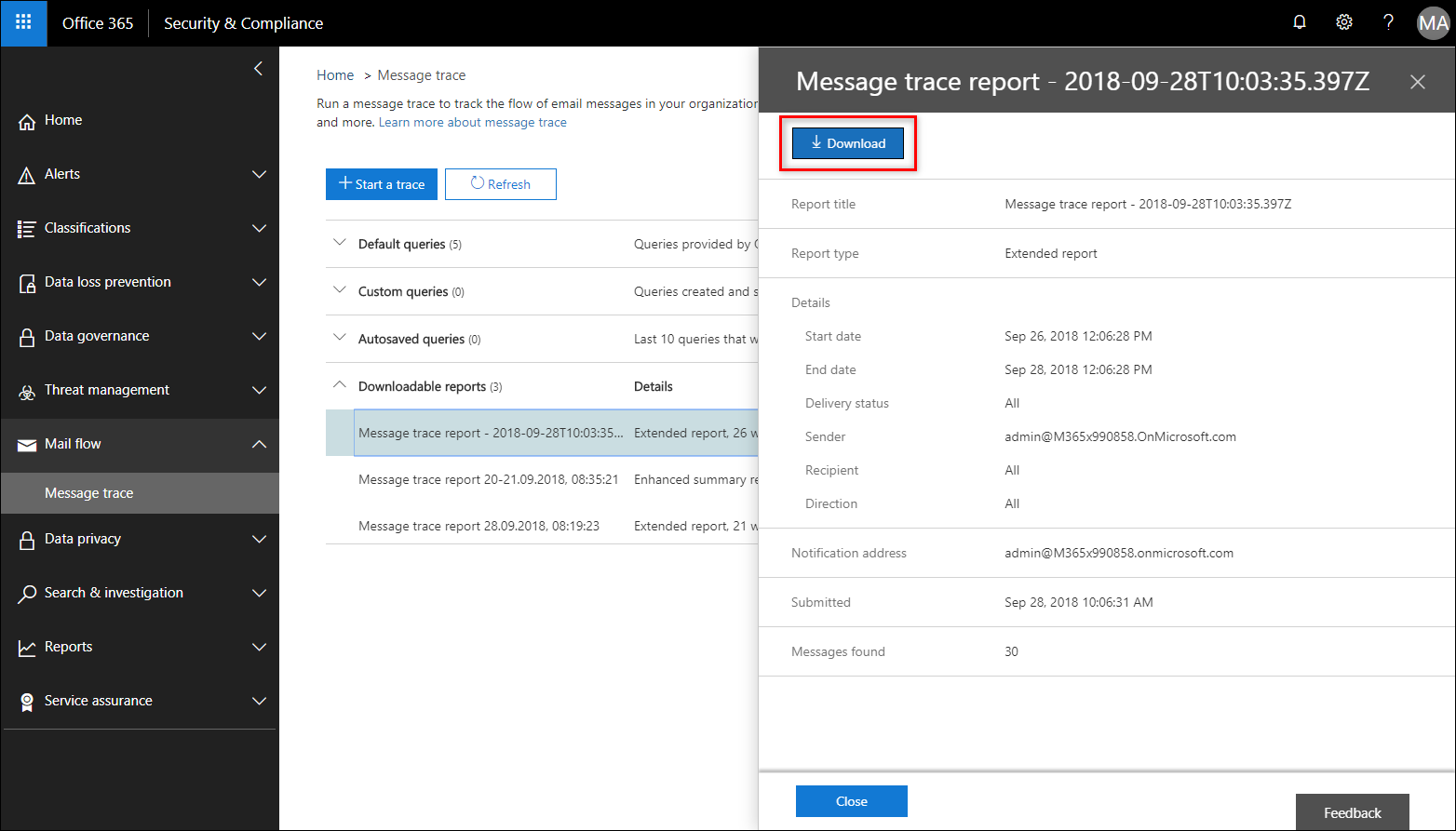The image size is (1456, 831).
Task: Collapse the Downloadable reports section
Action: (x=339, y=385)
